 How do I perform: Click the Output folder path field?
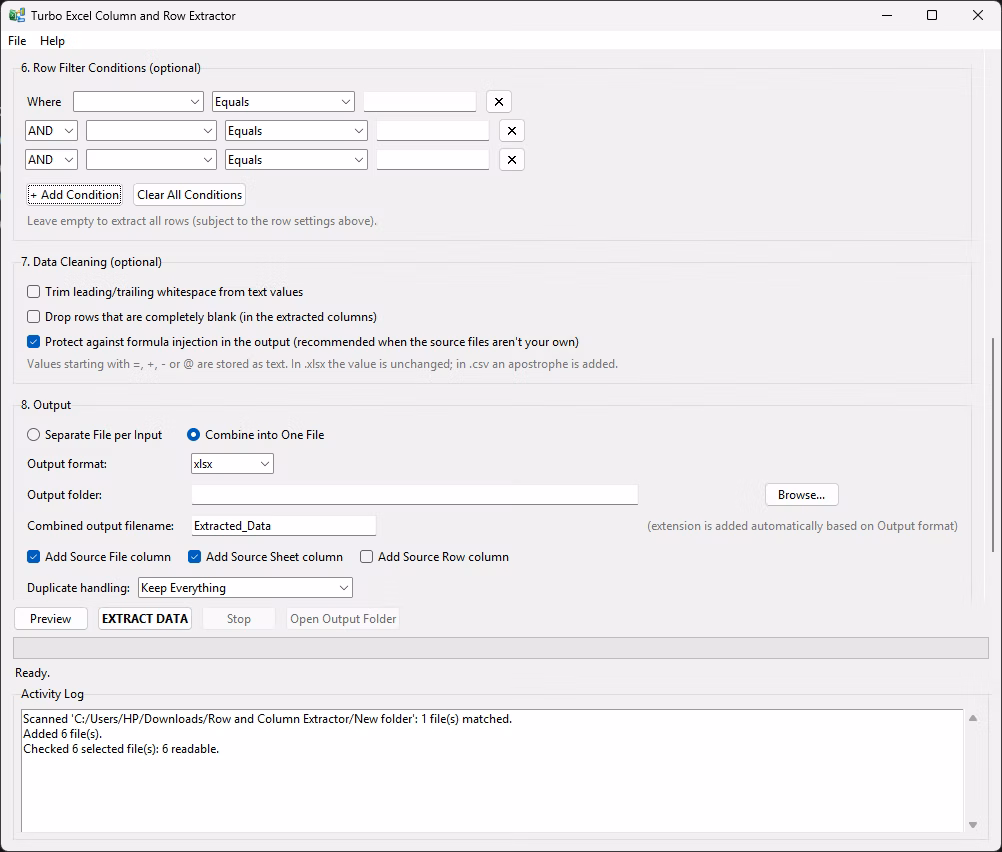(x=415, y=495)
